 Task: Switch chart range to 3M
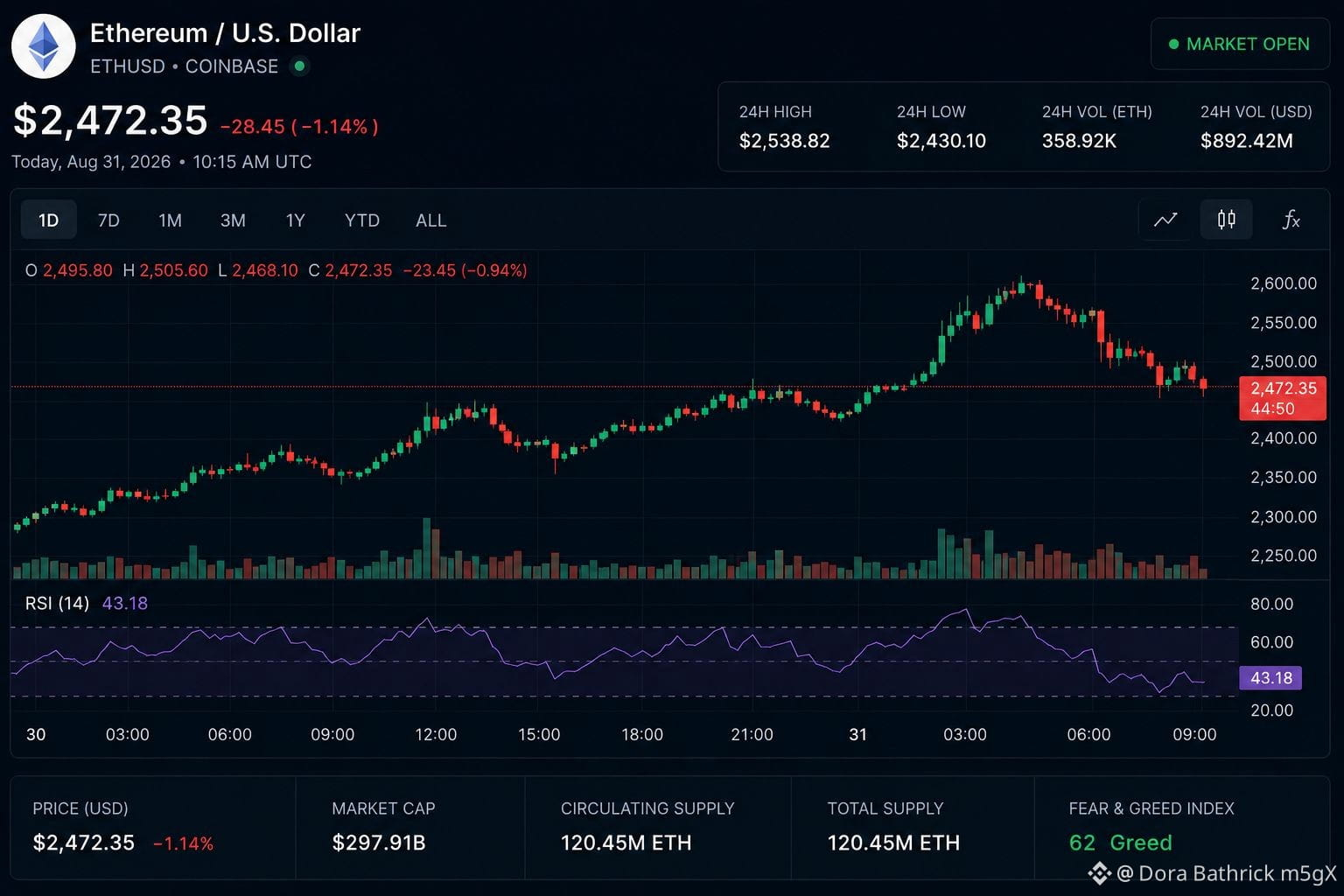[x=233, y=220]
